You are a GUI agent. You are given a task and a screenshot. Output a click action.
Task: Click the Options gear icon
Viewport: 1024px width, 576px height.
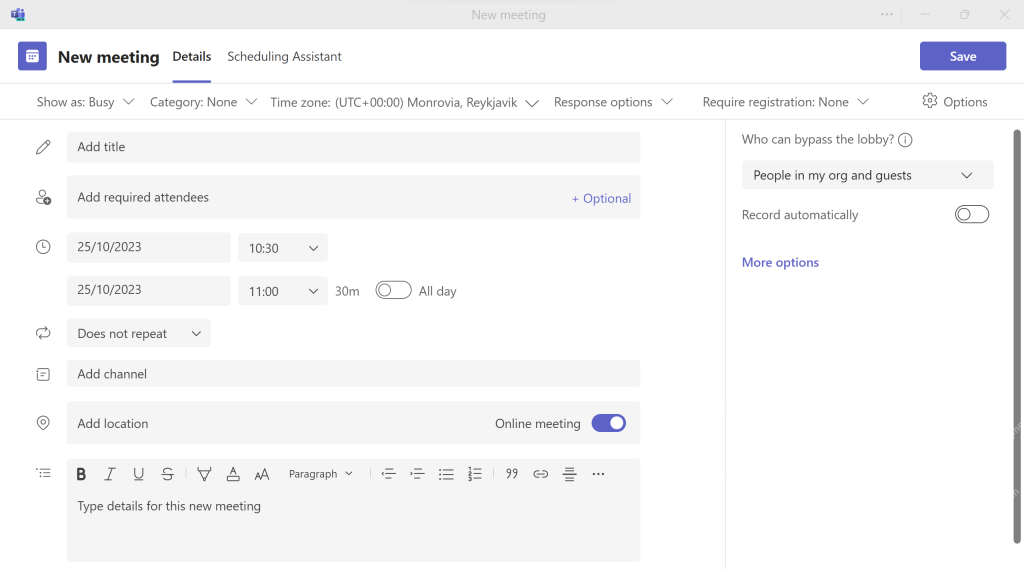[x=929, y=101]
